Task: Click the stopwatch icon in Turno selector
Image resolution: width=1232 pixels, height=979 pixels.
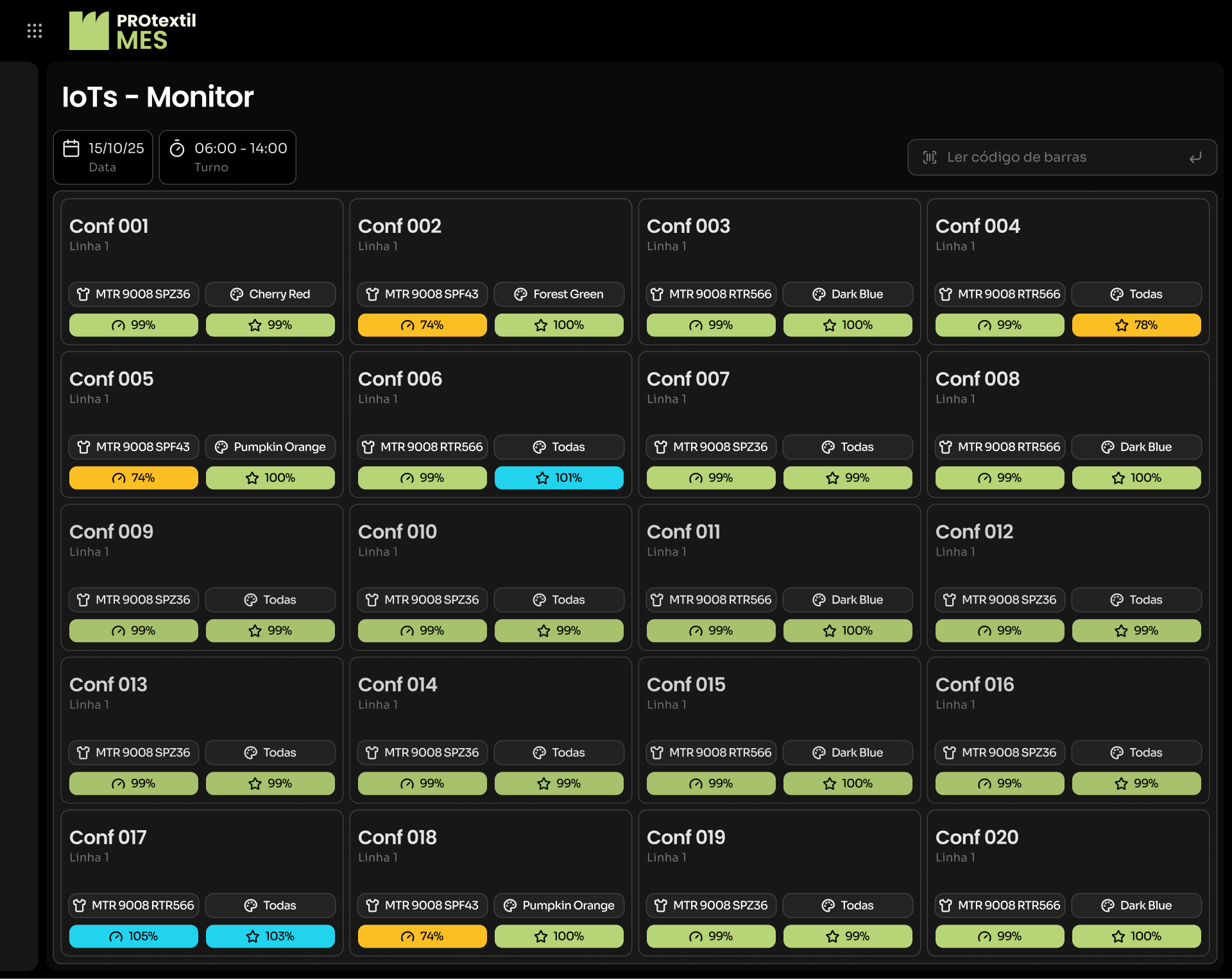Action: (x=177, y=149)
